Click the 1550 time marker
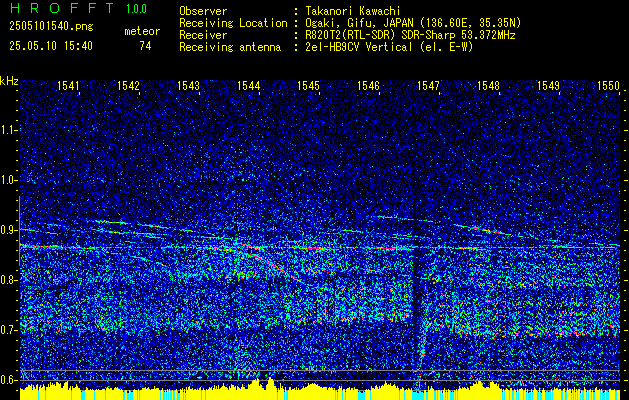 [609, 85]
